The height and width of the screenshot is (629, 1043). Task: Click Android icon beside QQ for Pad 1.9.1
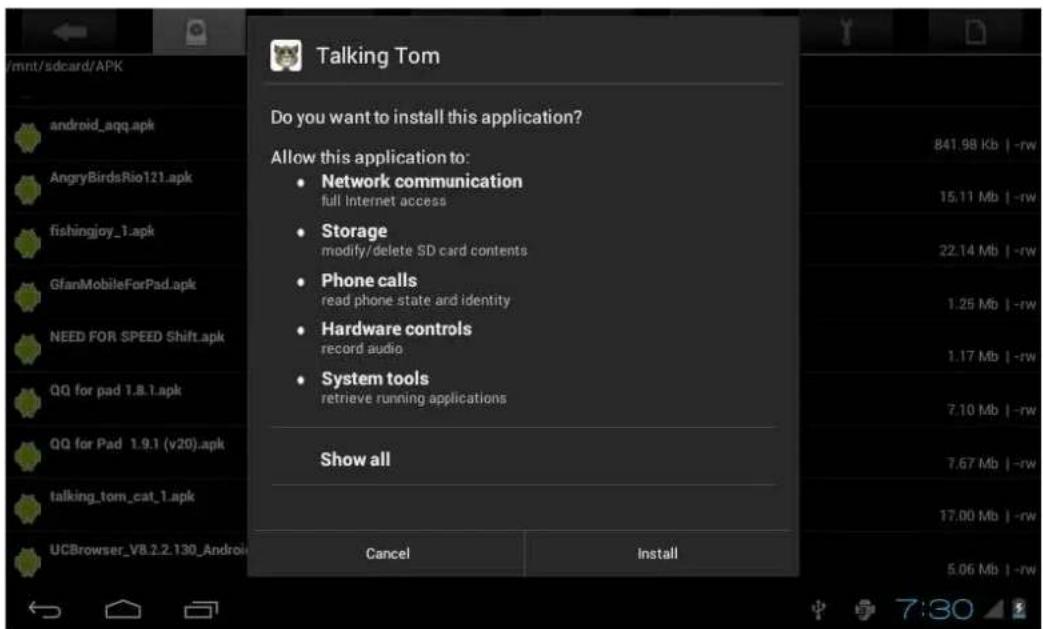(x=27, y=455)
